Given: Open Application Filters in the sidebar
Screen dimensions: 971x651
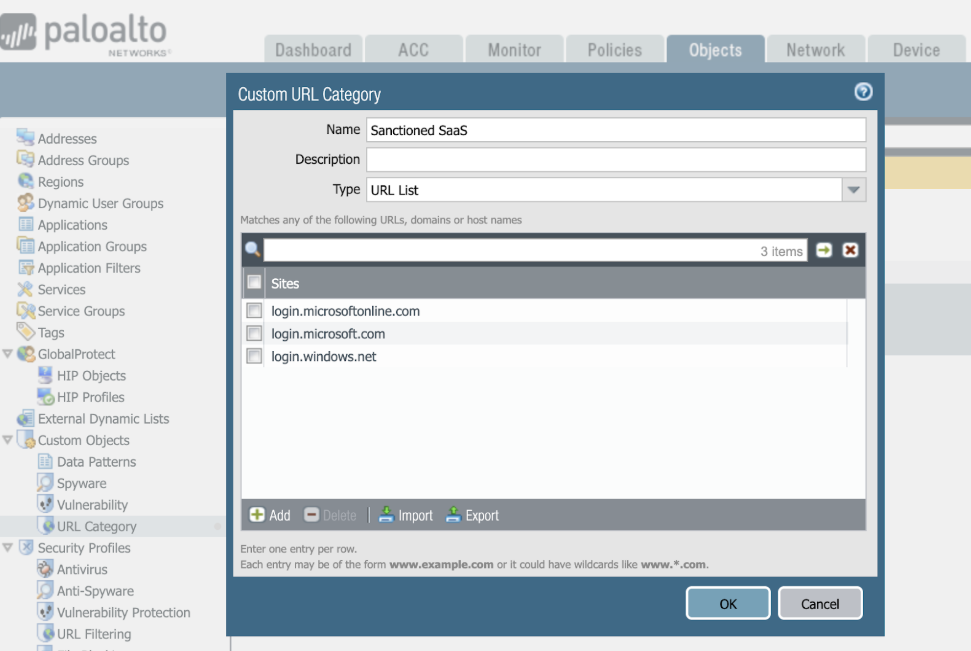Looking at the screenshot, I should (89, 268).
